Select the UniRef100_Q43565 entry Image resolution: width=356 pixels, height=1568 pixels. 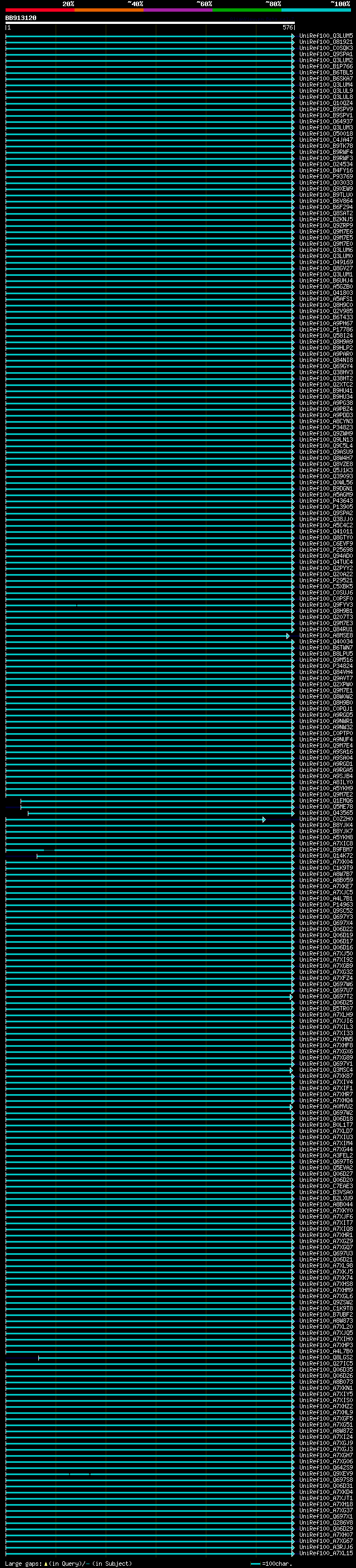point(326,813)
